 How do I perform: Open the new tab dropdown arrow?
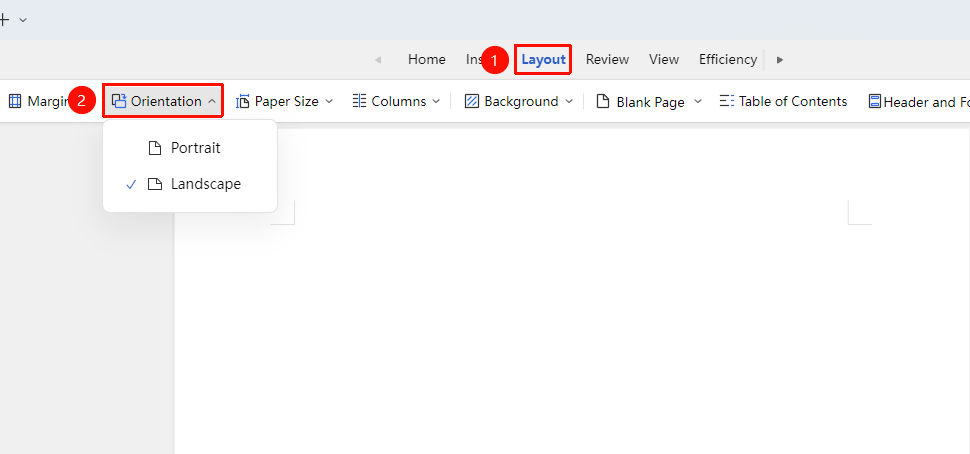pos(23,20)
